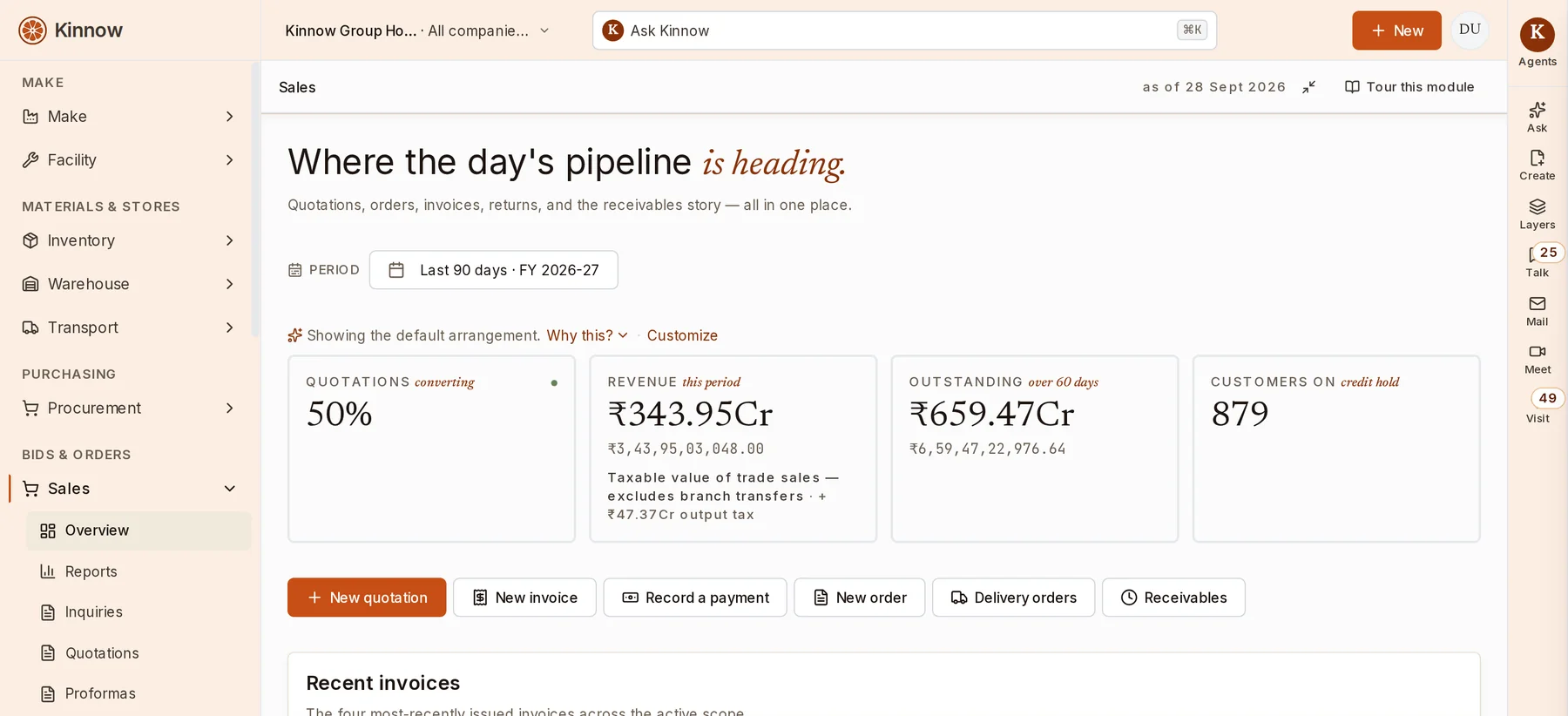Click the Kinnow logo icon
This screenshot has width=1568, height=716.
pyautogui.click(x=32, y=30)
